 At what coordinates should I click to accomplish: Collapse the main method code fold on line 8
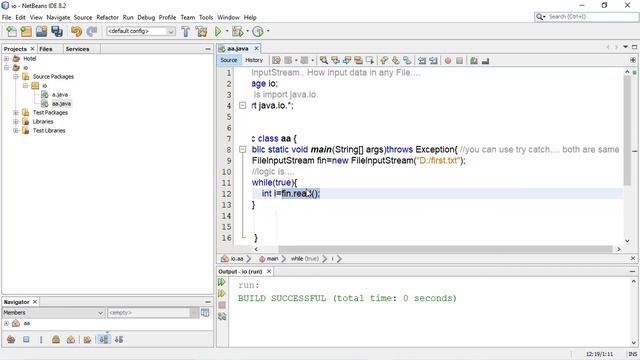point(242,149)
